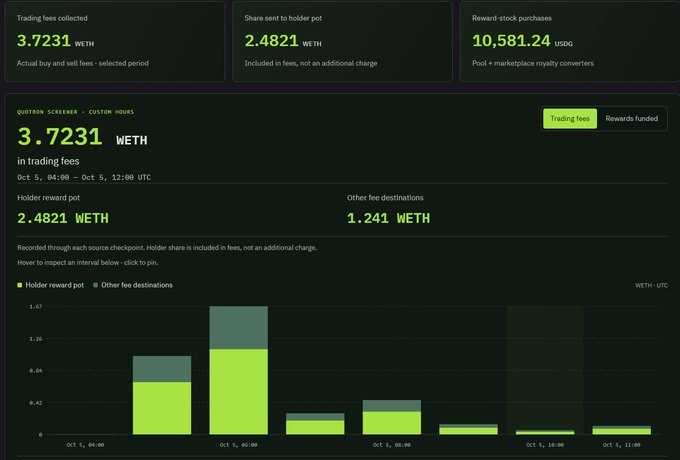Image resolution: width=680 pixels, height=460 pixels.
Task: Toggle Holder reward pot legend swatch
Action: click(20, 285)
